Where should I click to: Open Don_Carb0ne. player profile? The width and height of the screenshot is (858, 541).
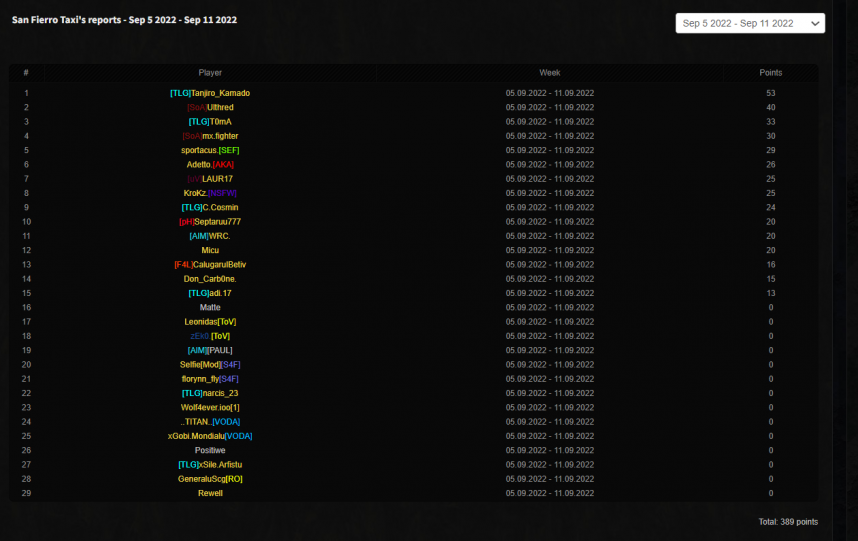(x=210, y=279)
